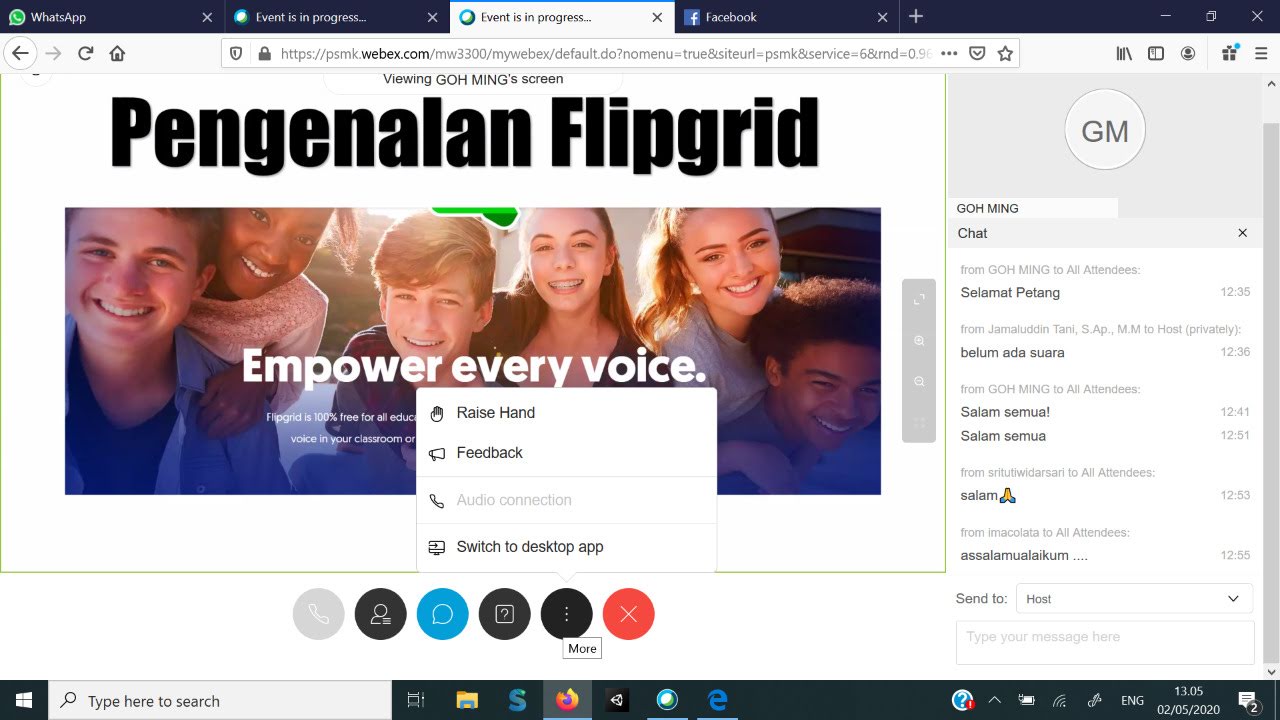
Task: Enter fullscreen for shared screen view
Action: click(x=920, y=299)
